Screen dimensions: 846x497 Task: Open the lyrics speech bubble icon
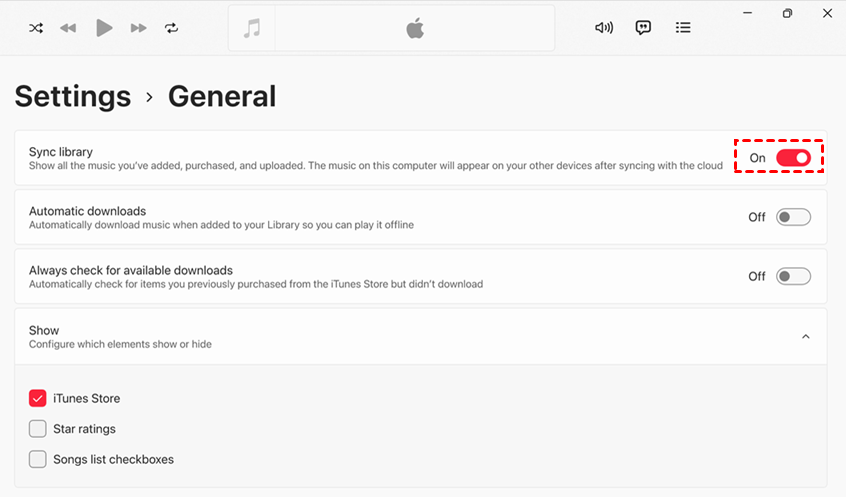pyautogui.click(x=643, y=28)
